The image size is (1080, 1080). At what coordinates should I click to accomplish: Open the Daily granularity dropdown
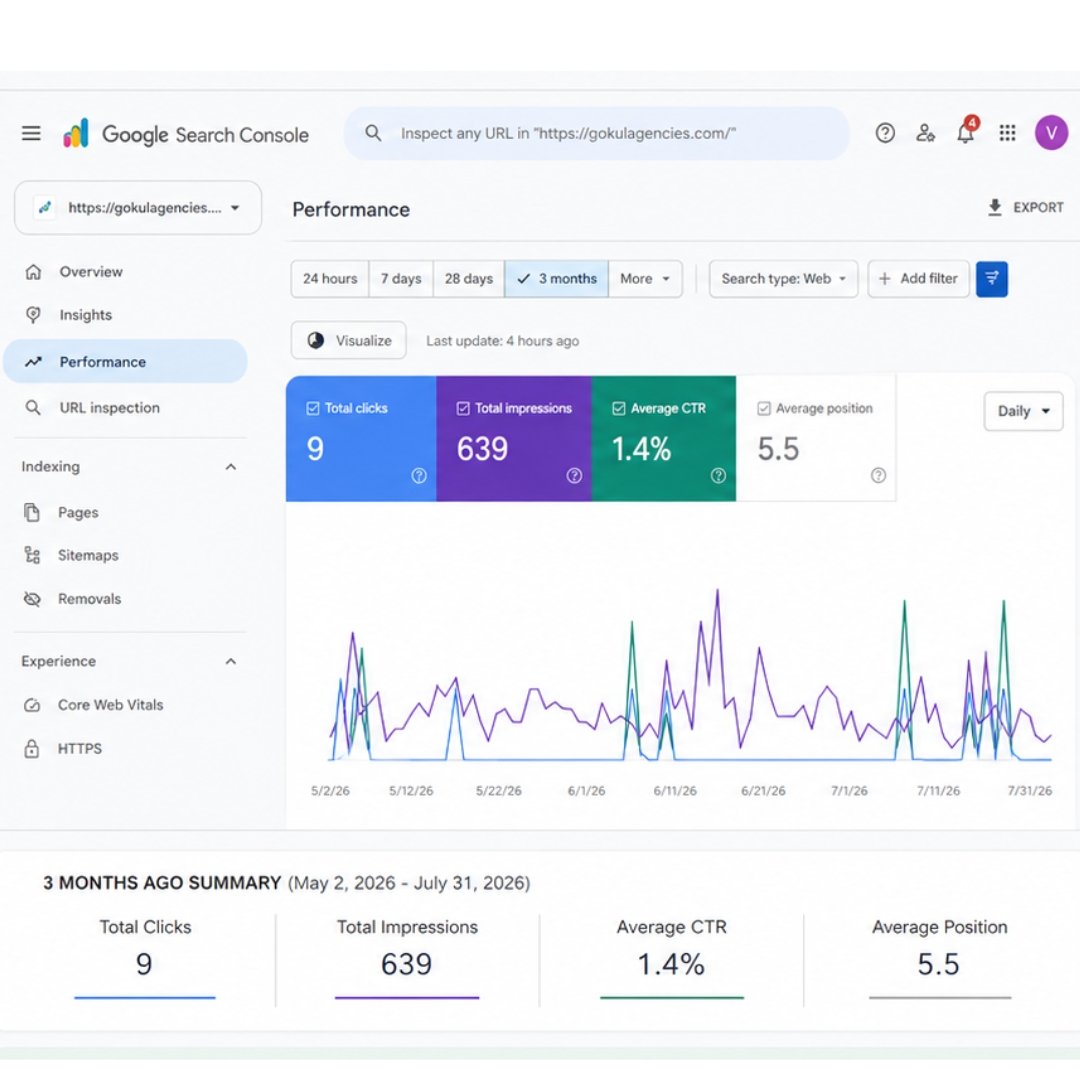tap(1023, 411)
